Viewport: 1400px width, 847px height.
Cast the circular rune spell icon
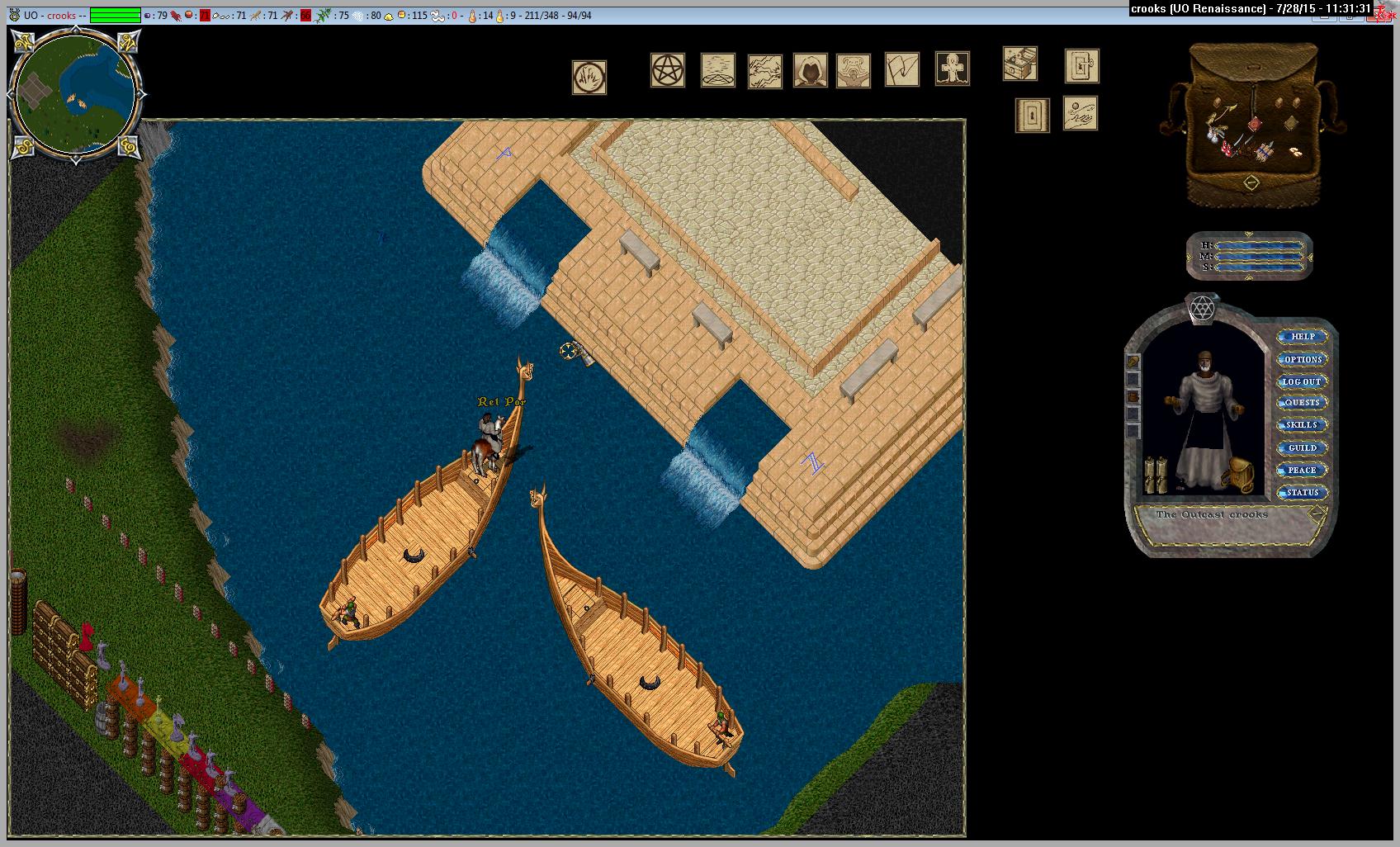tap(589, 78)
